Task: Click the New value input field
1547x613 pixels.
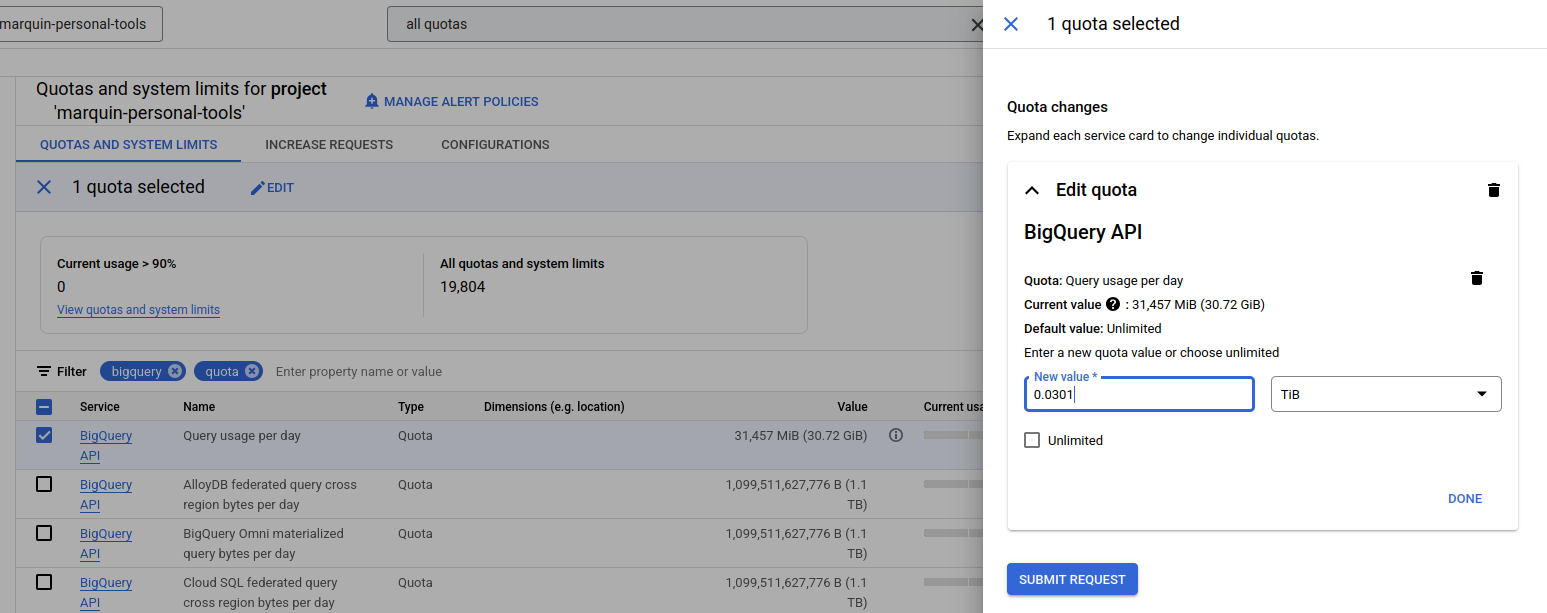Action: [x=1139, y=394]
